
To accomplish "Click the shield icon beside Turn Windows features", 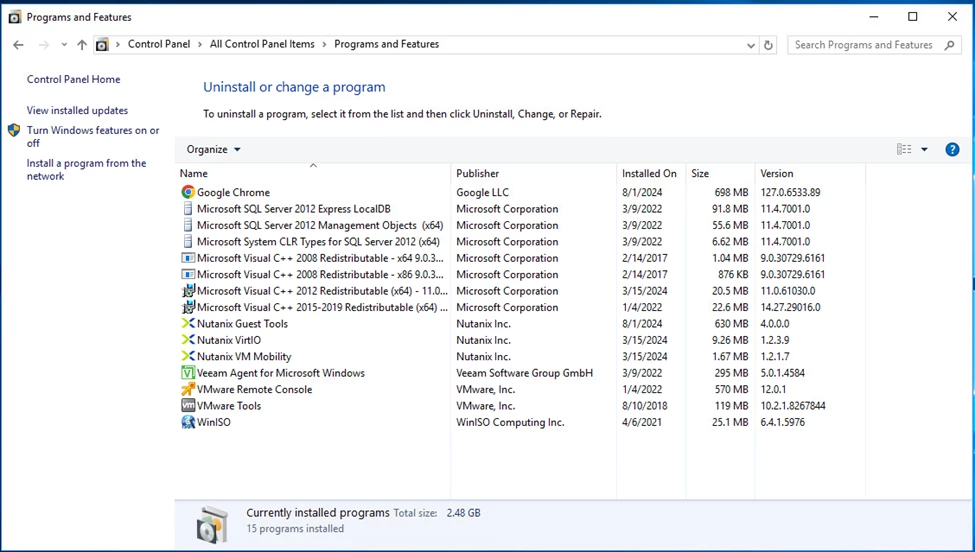I will point(14,131).
